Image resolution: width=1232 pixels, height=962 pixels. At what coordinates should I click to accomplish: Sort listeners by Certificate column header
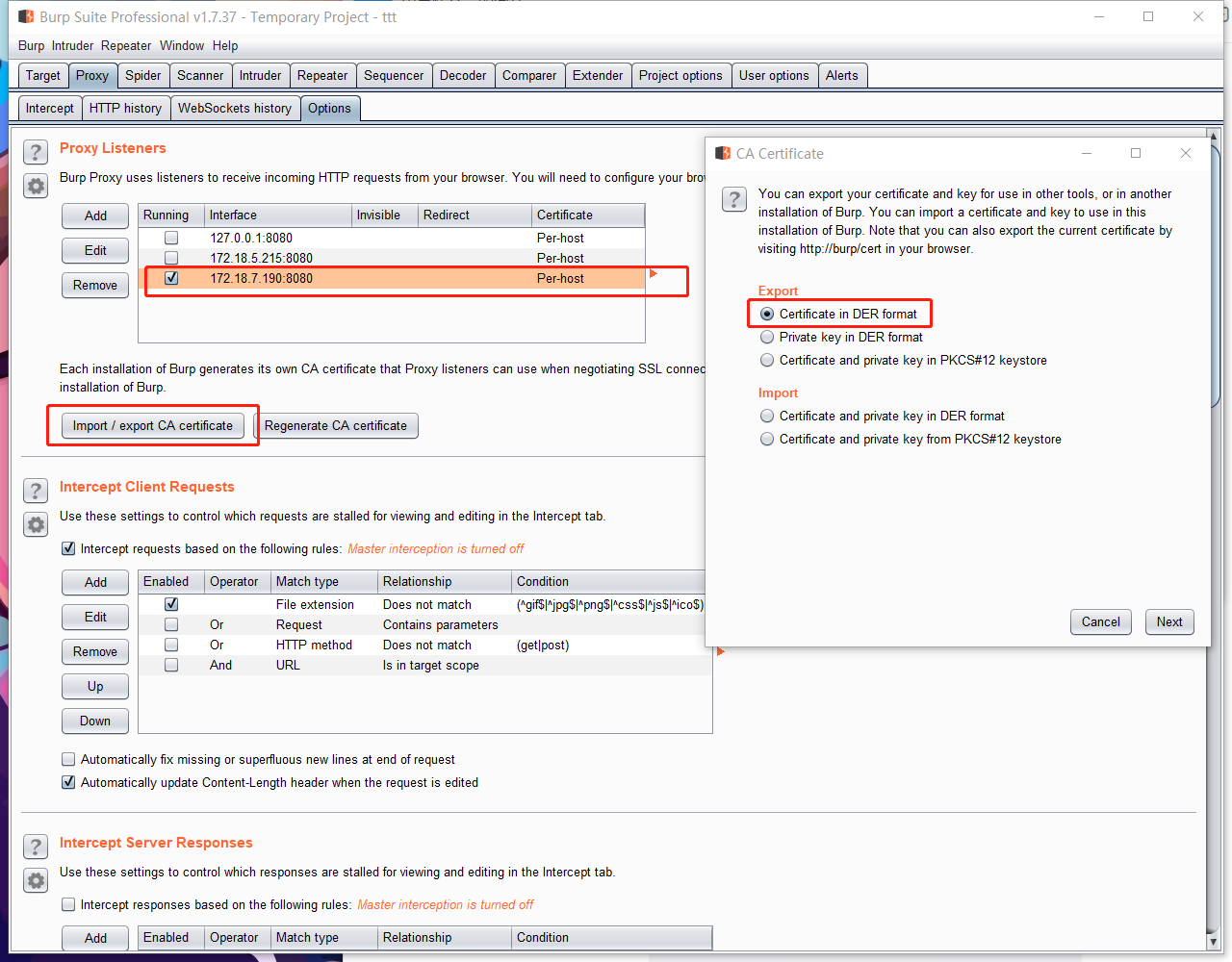tap(588, 215)
